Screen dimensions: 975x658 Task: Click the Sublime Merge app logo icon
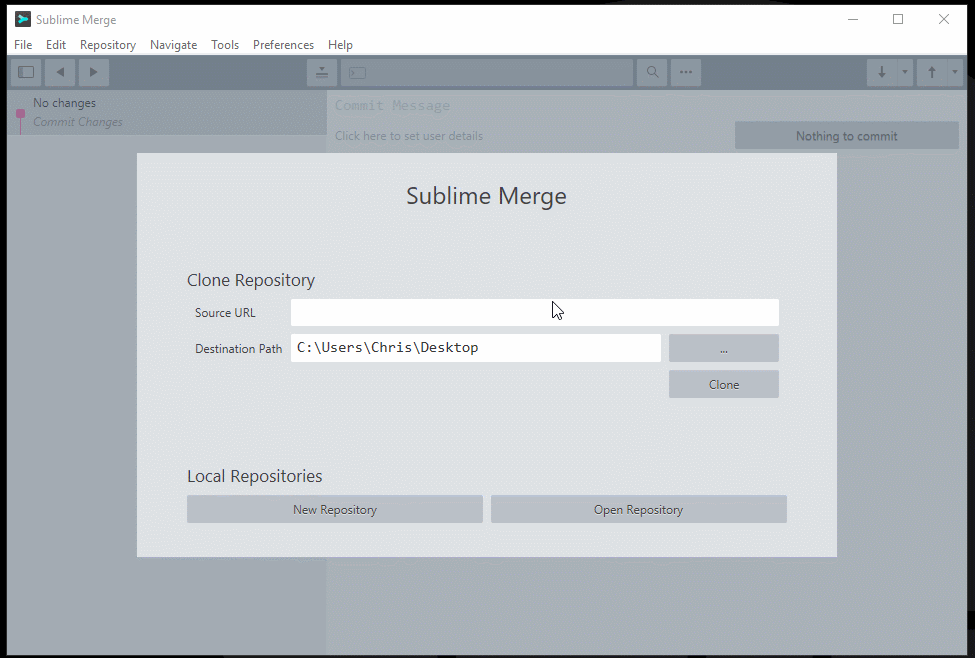click(x=23, y=19)
